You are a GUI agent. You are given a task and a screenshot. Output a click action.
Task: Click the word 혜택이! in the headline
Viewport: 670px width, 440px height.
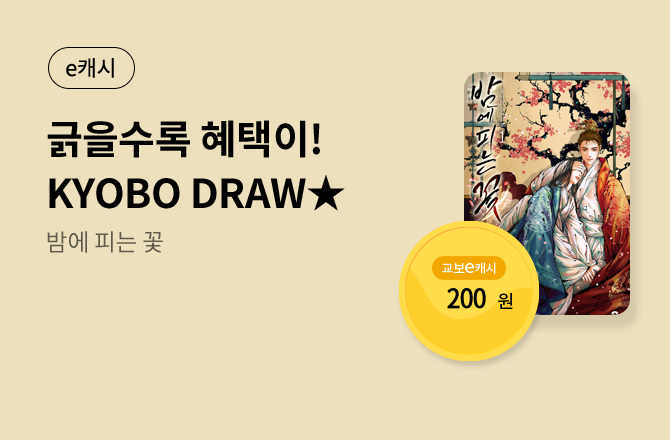261,139
